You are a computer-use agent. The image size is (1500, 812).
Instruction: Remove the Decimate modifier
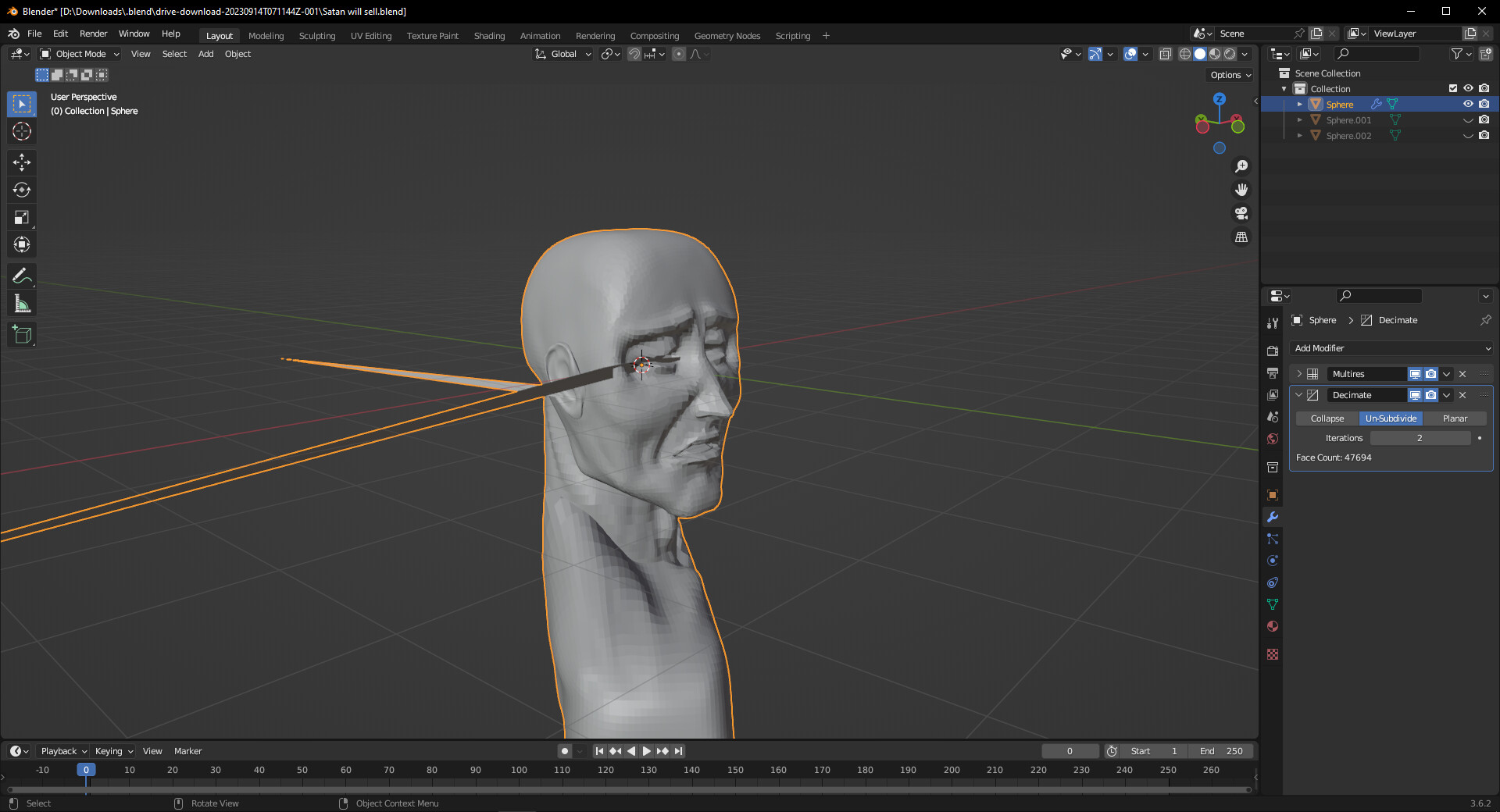point(1462,395)
